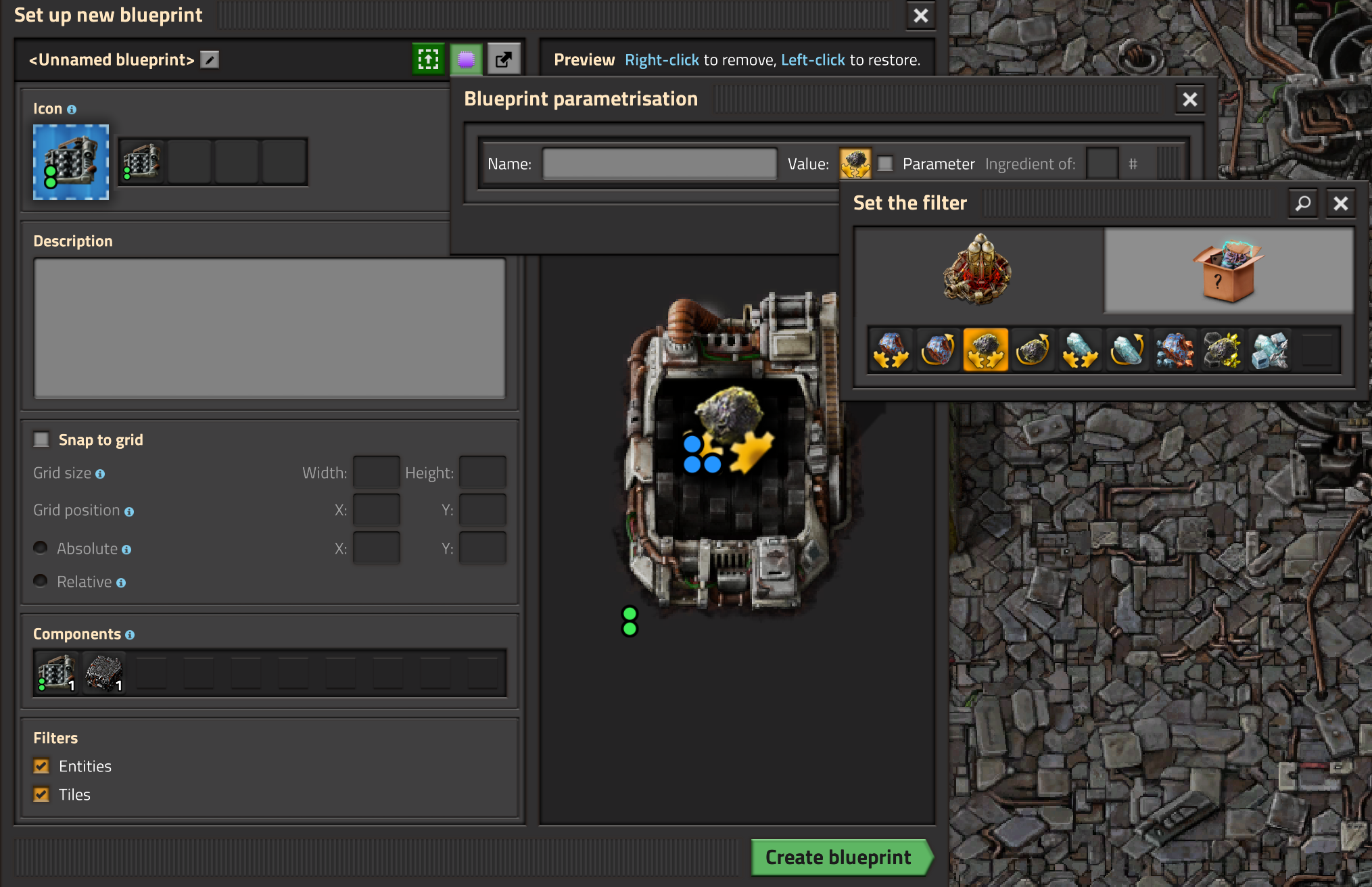Select metallic asteroid crushing recipe
The image size is (1372, 887).
(x=891, y=350)
